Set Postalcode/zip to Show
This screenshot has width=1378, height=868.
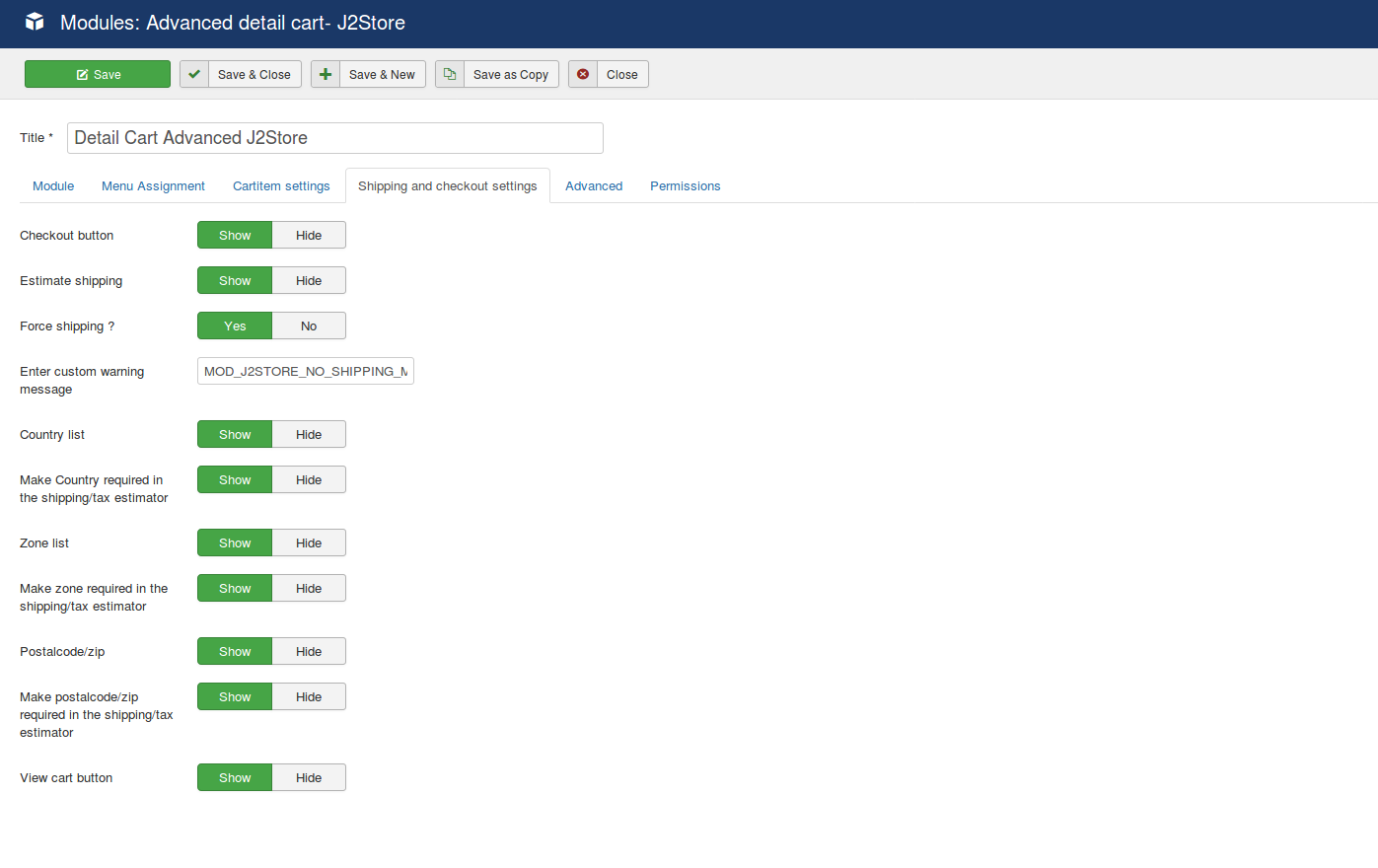pyautogui.click(x=235, y=651)
